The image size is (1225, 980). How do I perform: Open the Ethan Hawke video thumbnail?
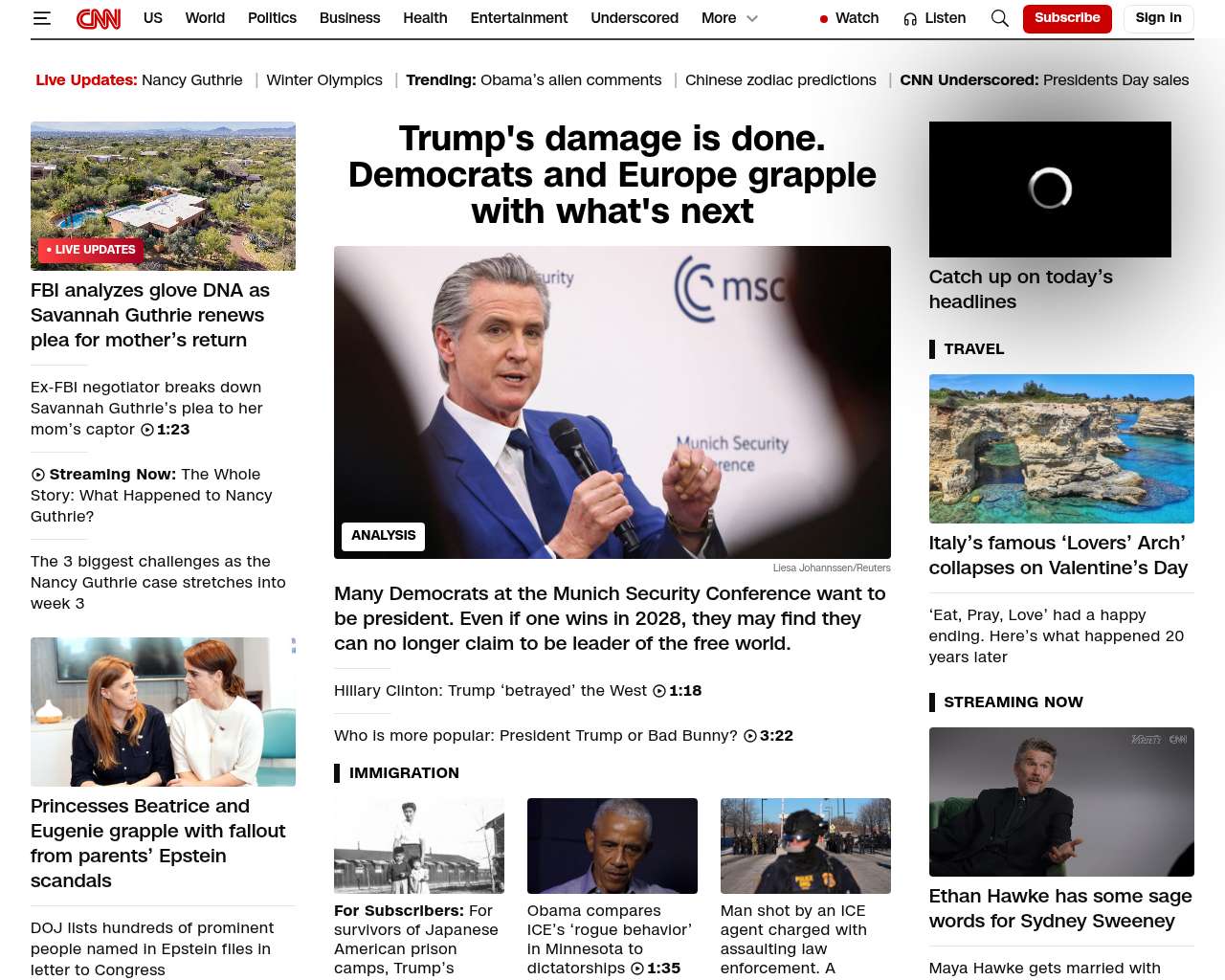click(1060, 801)
